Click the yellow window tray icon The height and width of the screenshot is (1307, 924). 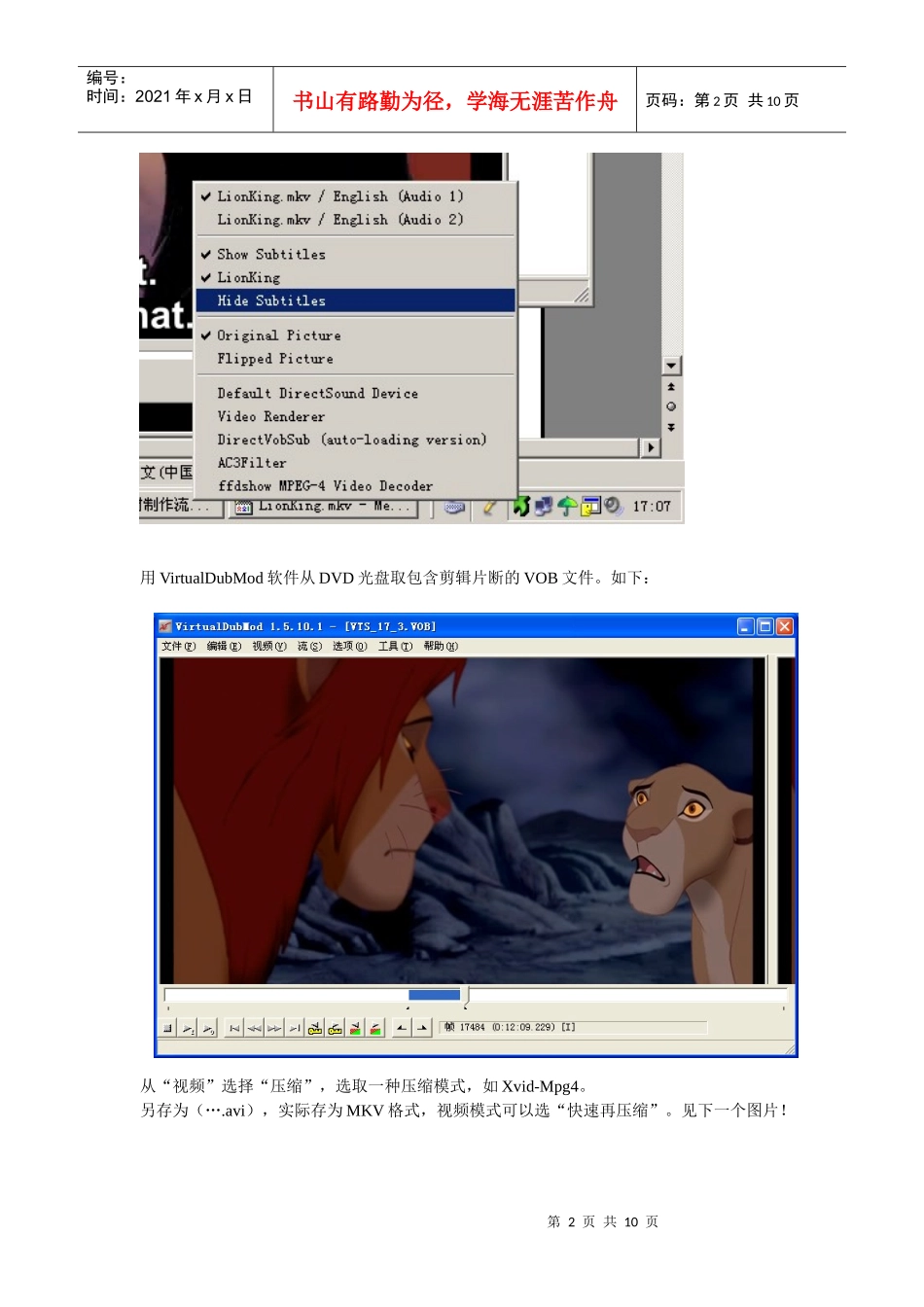pyautogui.click(x=590, y=507)
